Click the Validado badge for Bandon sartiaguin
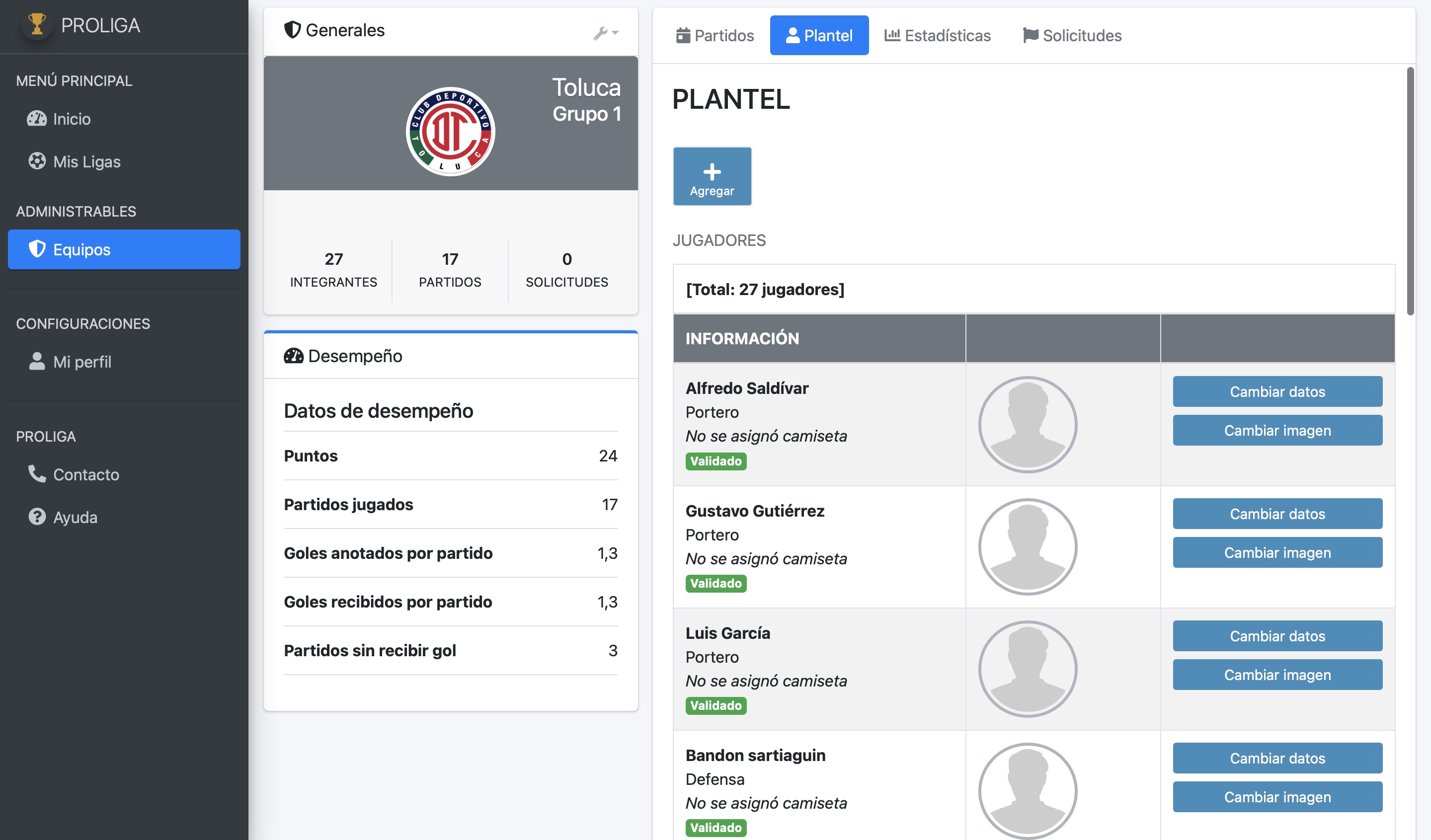The image size is (1431, 840). (715, 827)
